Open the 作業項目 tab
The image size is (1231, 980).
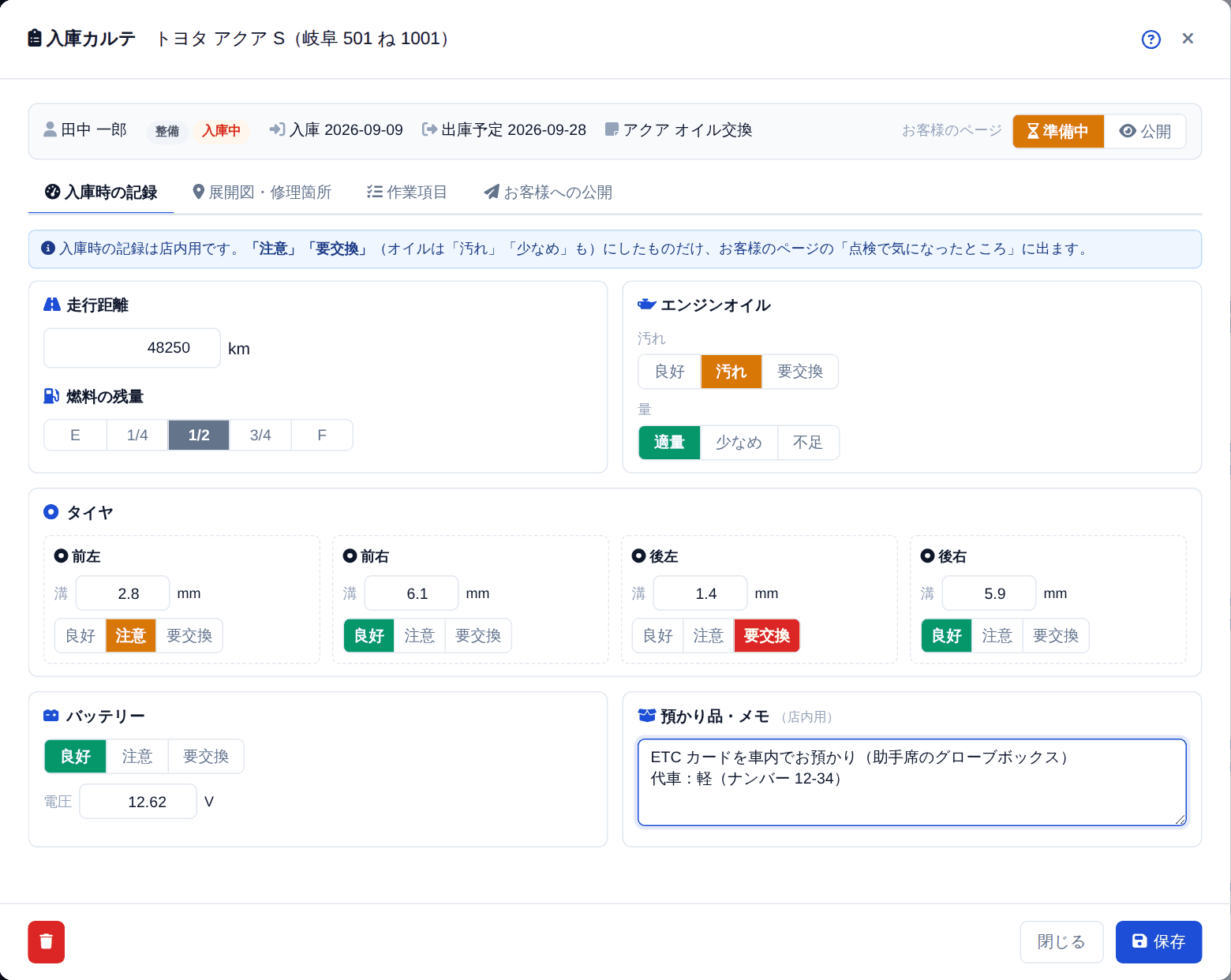pos(407,193)
